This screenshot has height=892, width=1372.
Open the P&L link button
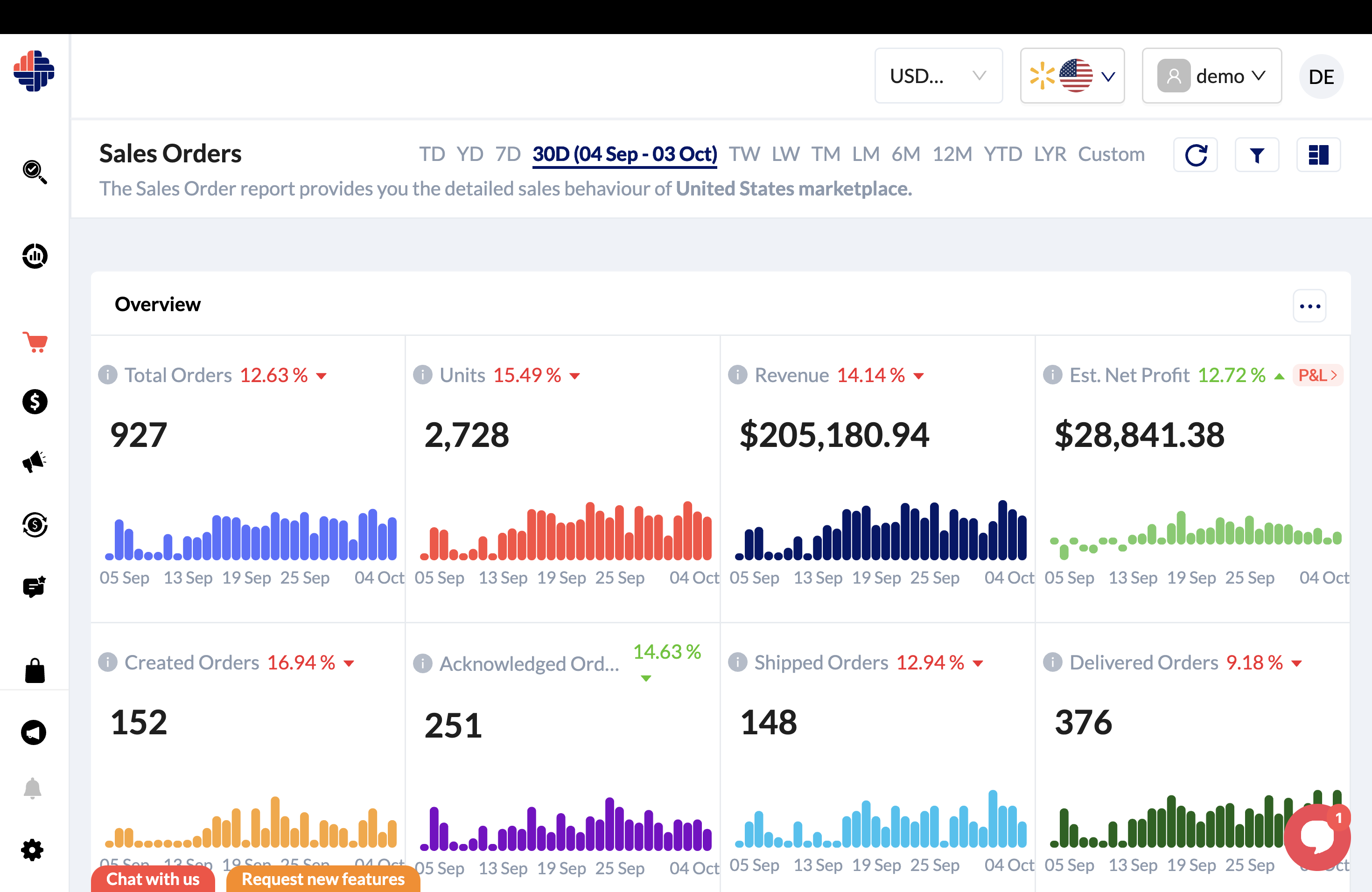(x=1318, y=375)
